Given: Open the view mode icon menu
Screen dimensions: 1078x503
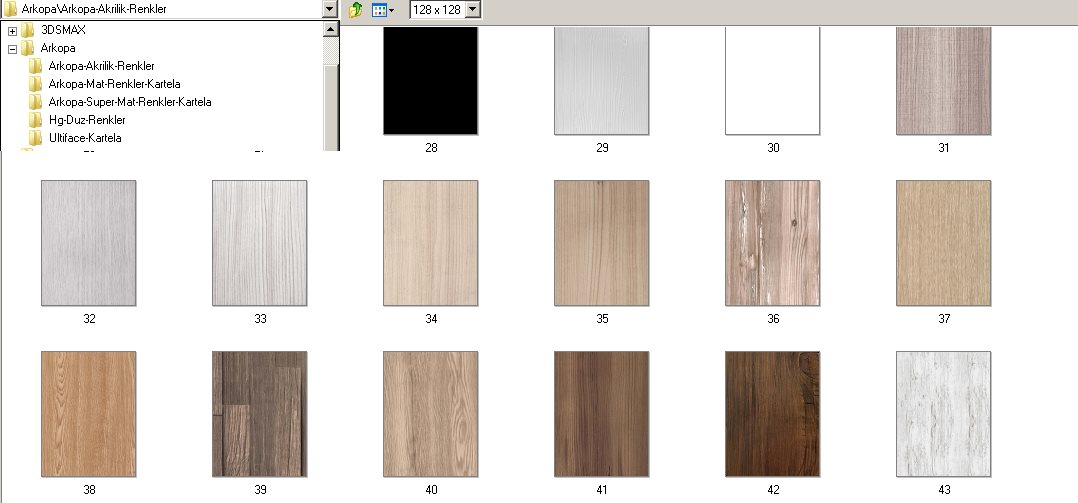Looking at the screenshot, I should pyautogui.click(x=383, y=10).
